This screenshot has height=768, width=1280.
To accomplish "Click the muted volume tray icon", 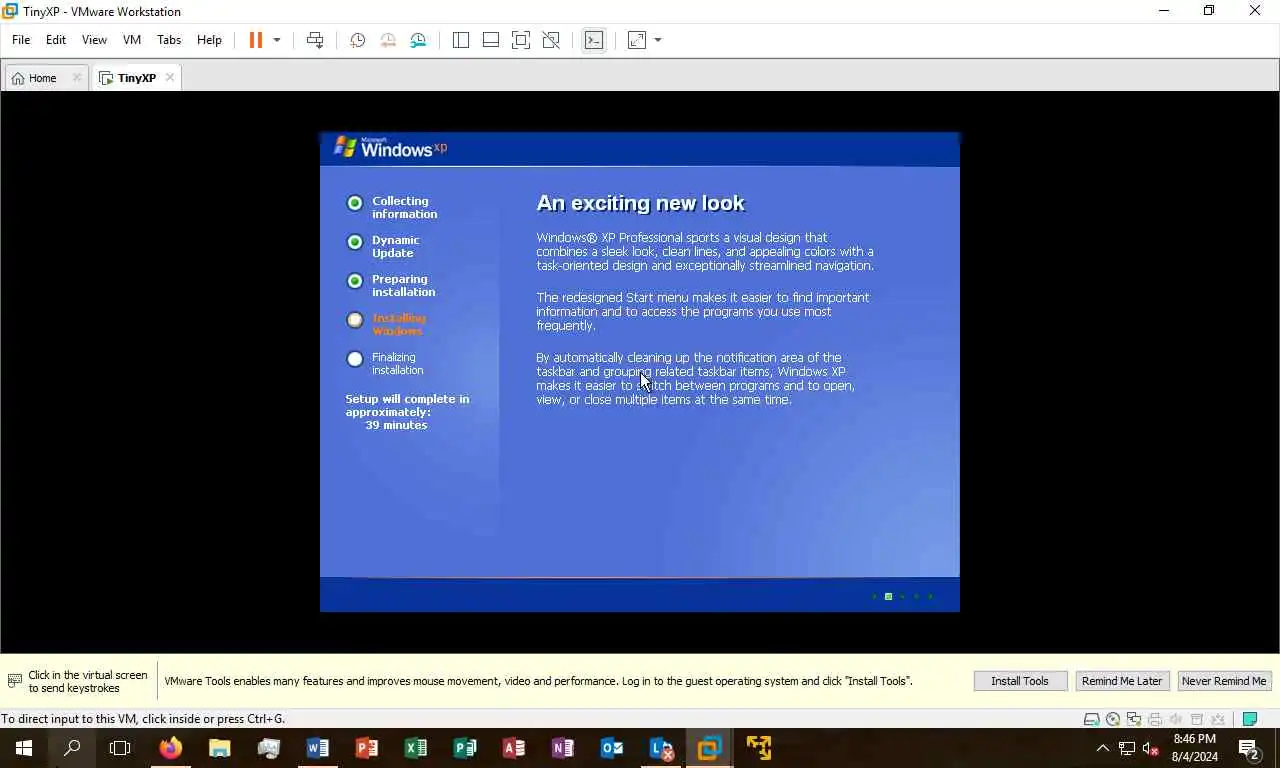I will coord(1151,748).
